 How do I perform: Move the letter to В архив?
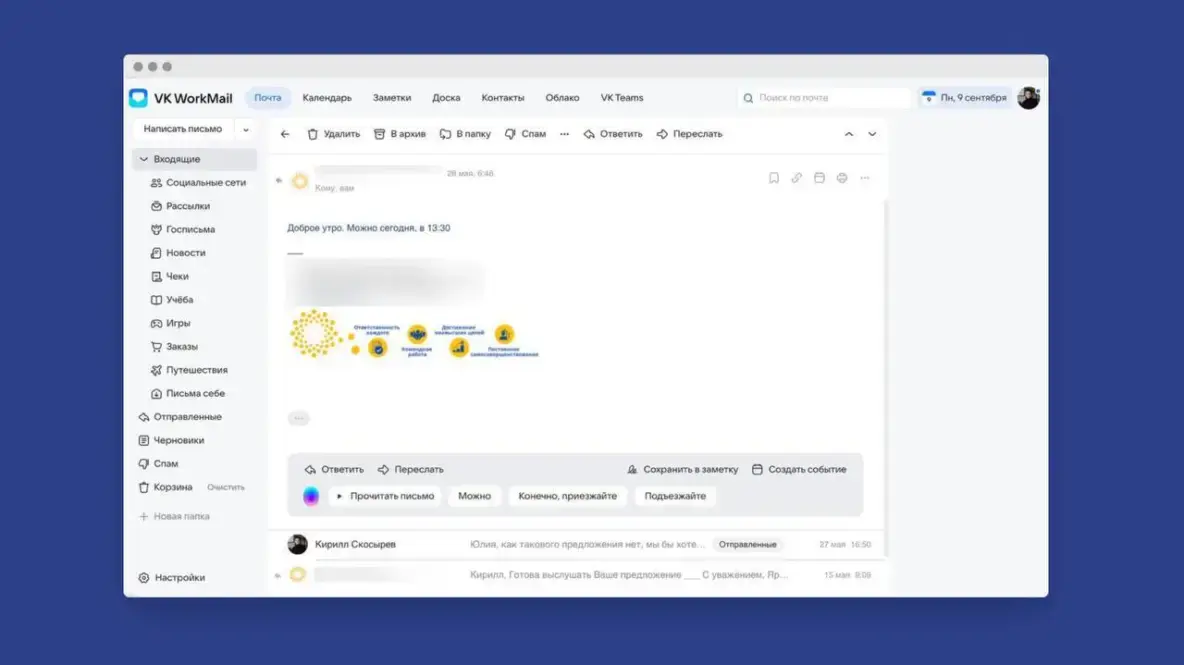tap(399, 134)
